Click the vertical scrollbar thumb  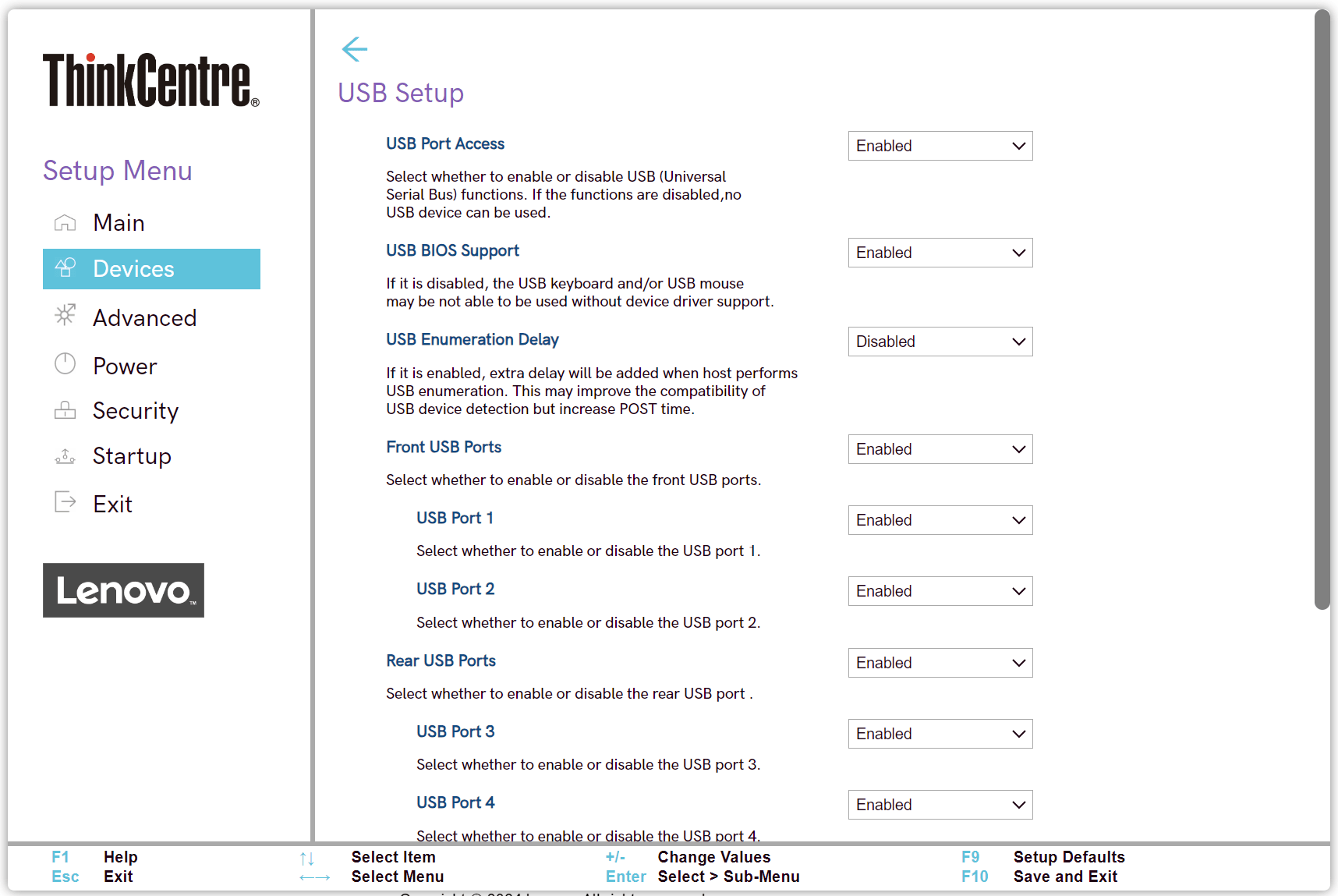pos(1322,310)
